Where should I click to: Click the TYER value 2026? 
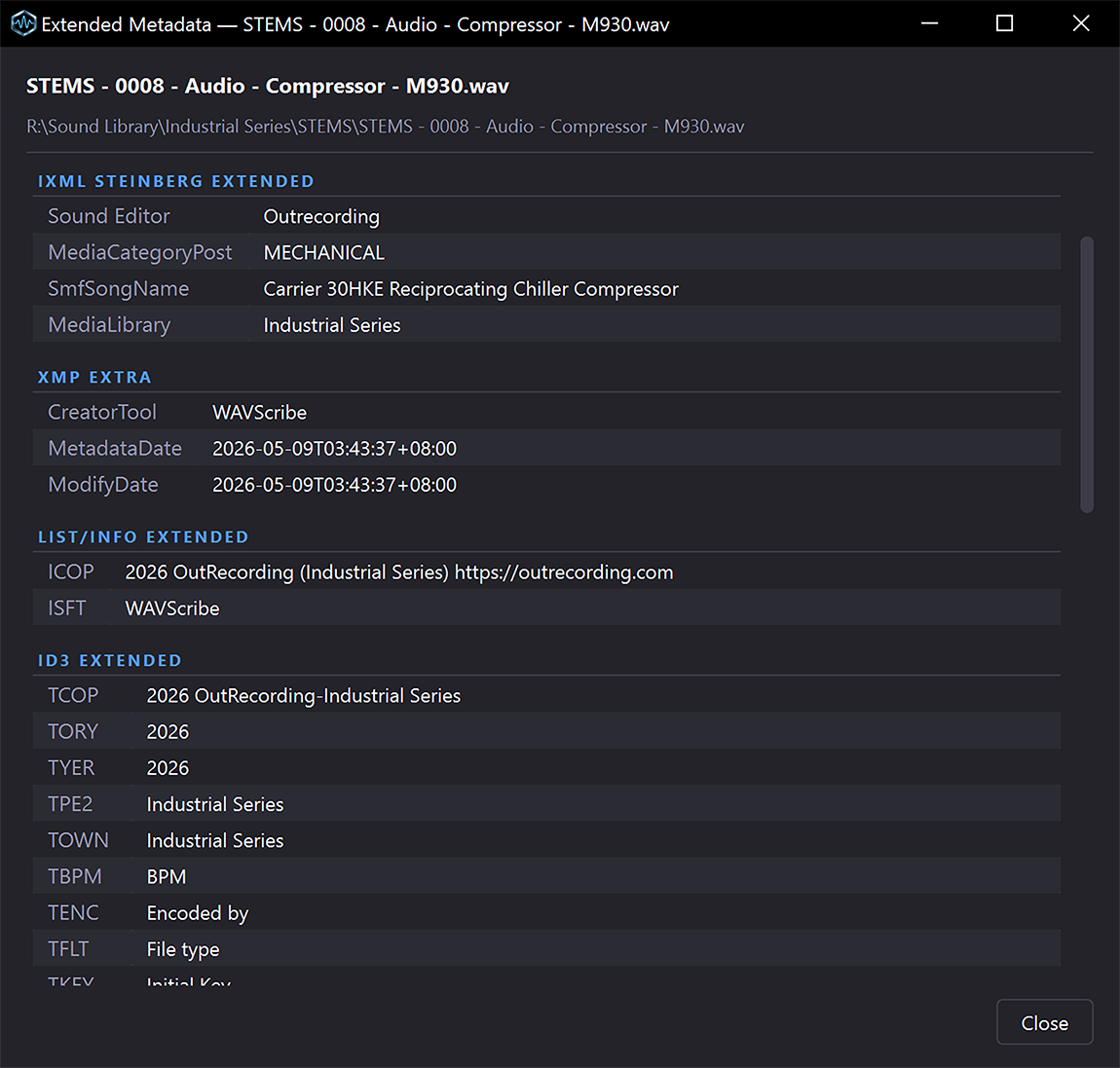pyautogui.click(x=168, y=768)
